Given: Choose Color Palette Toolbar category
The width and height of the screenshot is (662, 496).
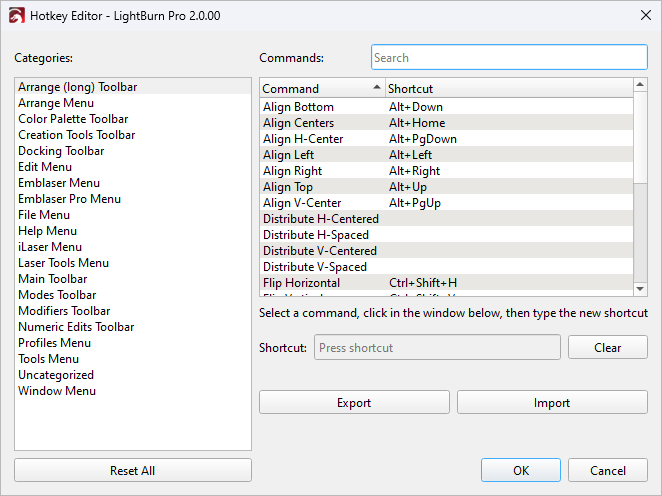Looking at the screenshot, I should [x=73, y=119].
